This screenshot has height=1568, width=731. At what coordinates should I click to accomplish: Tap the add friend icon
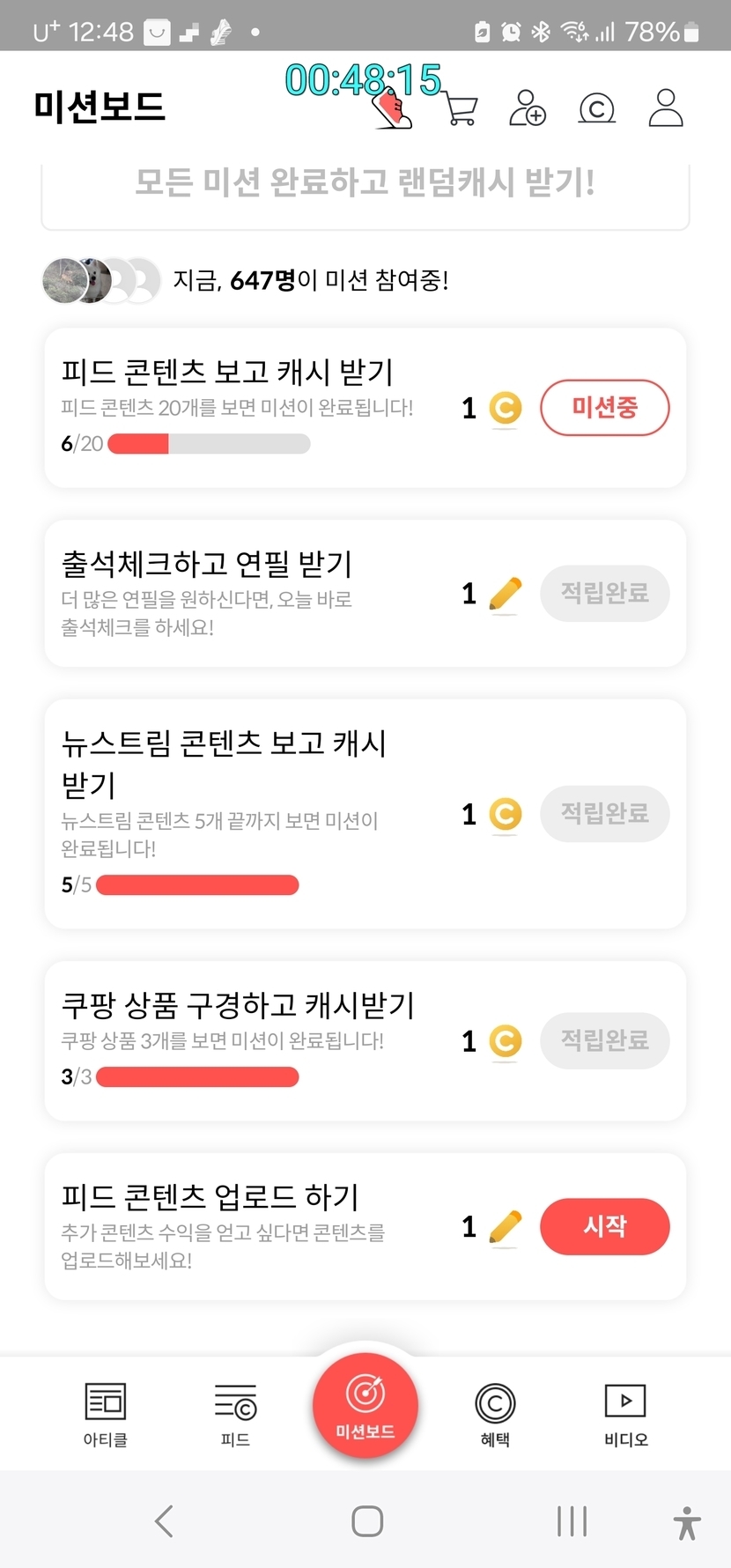(528, 108)
